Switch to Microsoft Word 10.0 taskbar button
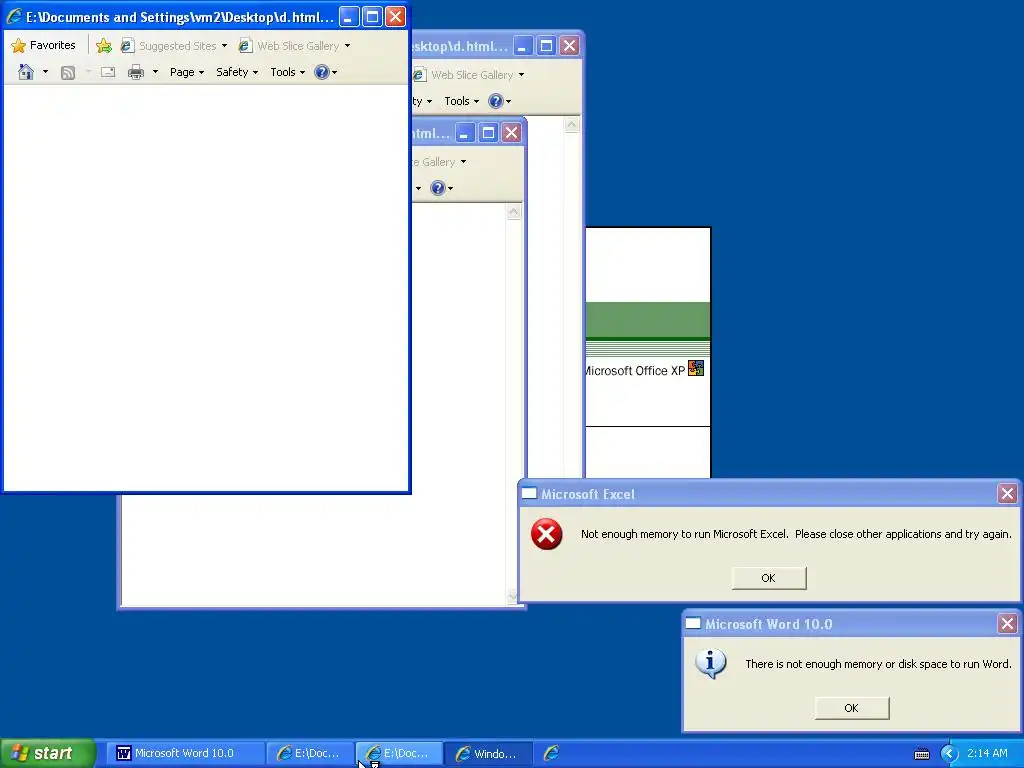 point(184,753)
